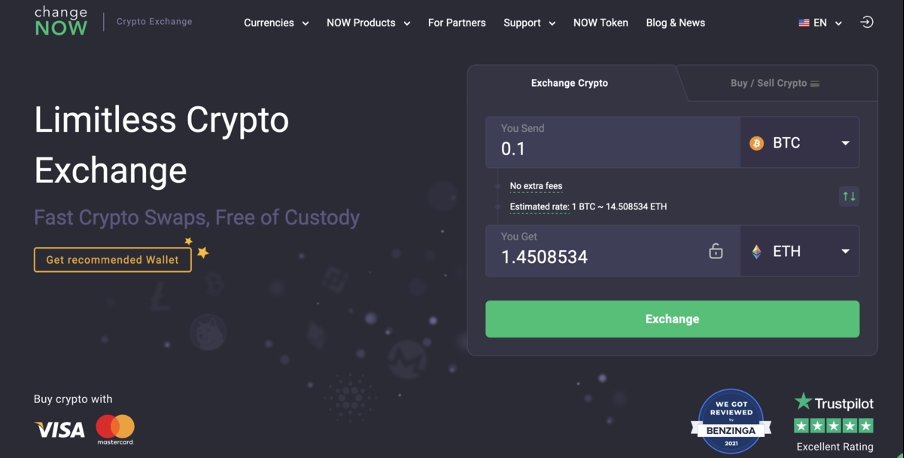
Task: Click Get recommended Wallet button
Action: [112, 260]
